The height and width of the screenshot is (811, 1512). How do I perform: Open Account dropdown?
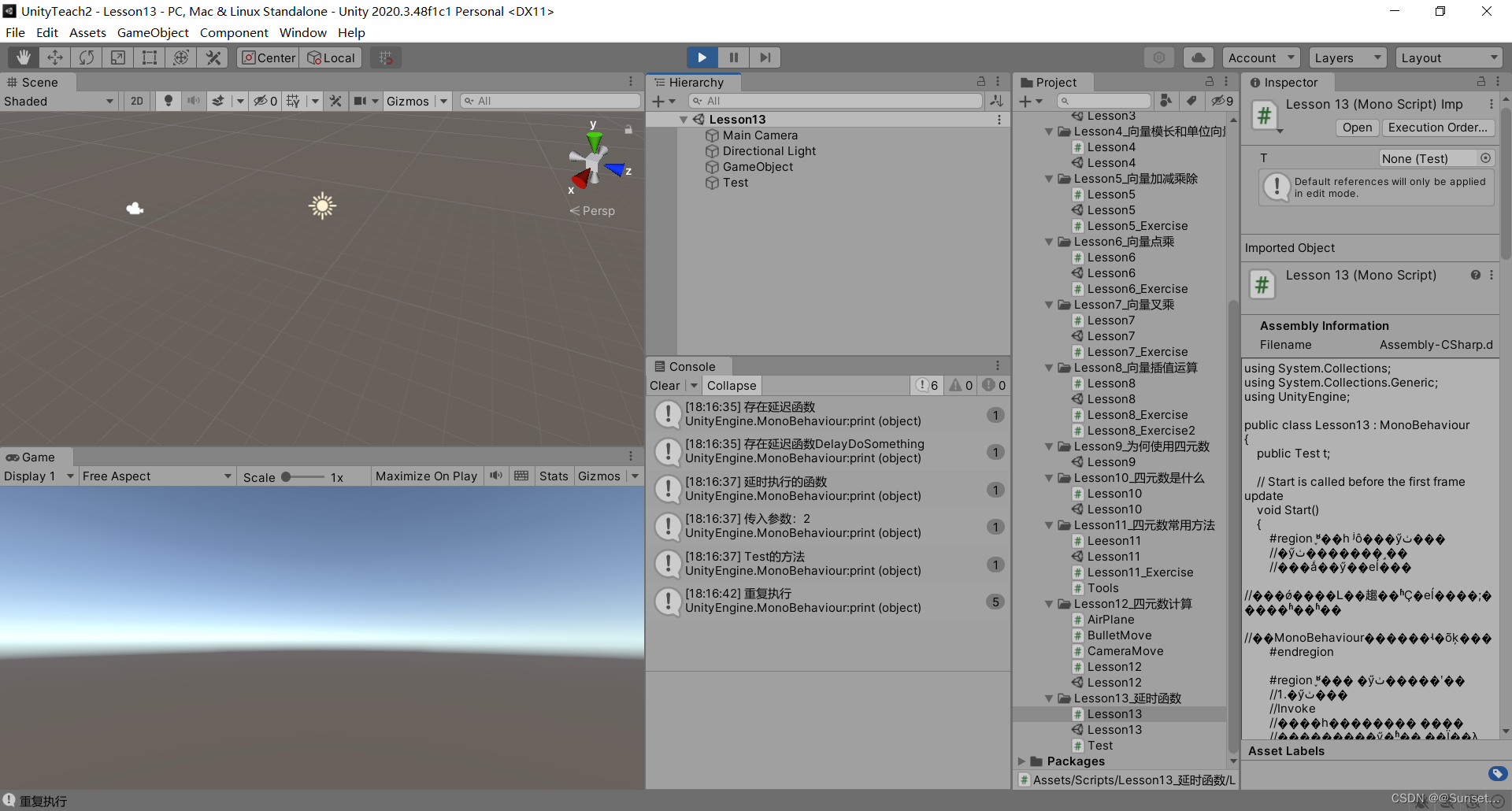coord(1262,57)
